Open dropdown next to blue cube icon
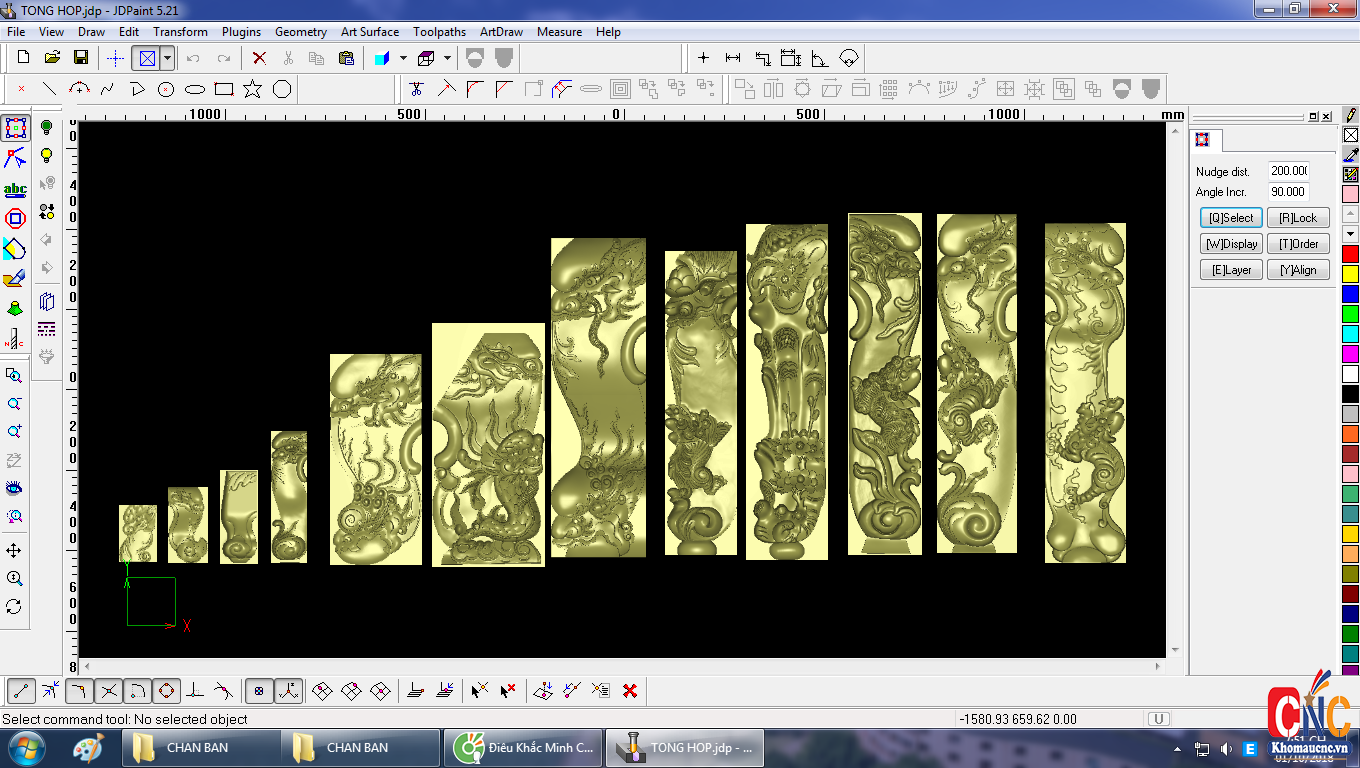Image resolution: width=1360 pixels, height=768 pixels. [x=403, y=58]
